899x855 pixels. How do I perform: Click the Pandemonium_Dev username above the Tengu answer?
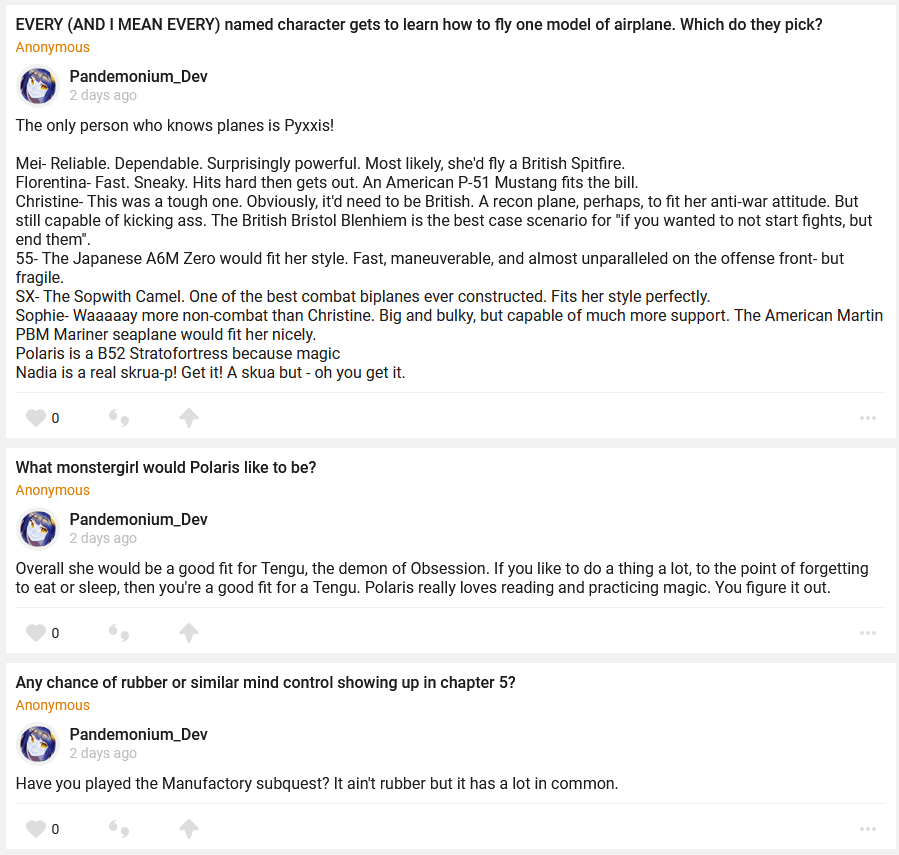coord(138,520)
